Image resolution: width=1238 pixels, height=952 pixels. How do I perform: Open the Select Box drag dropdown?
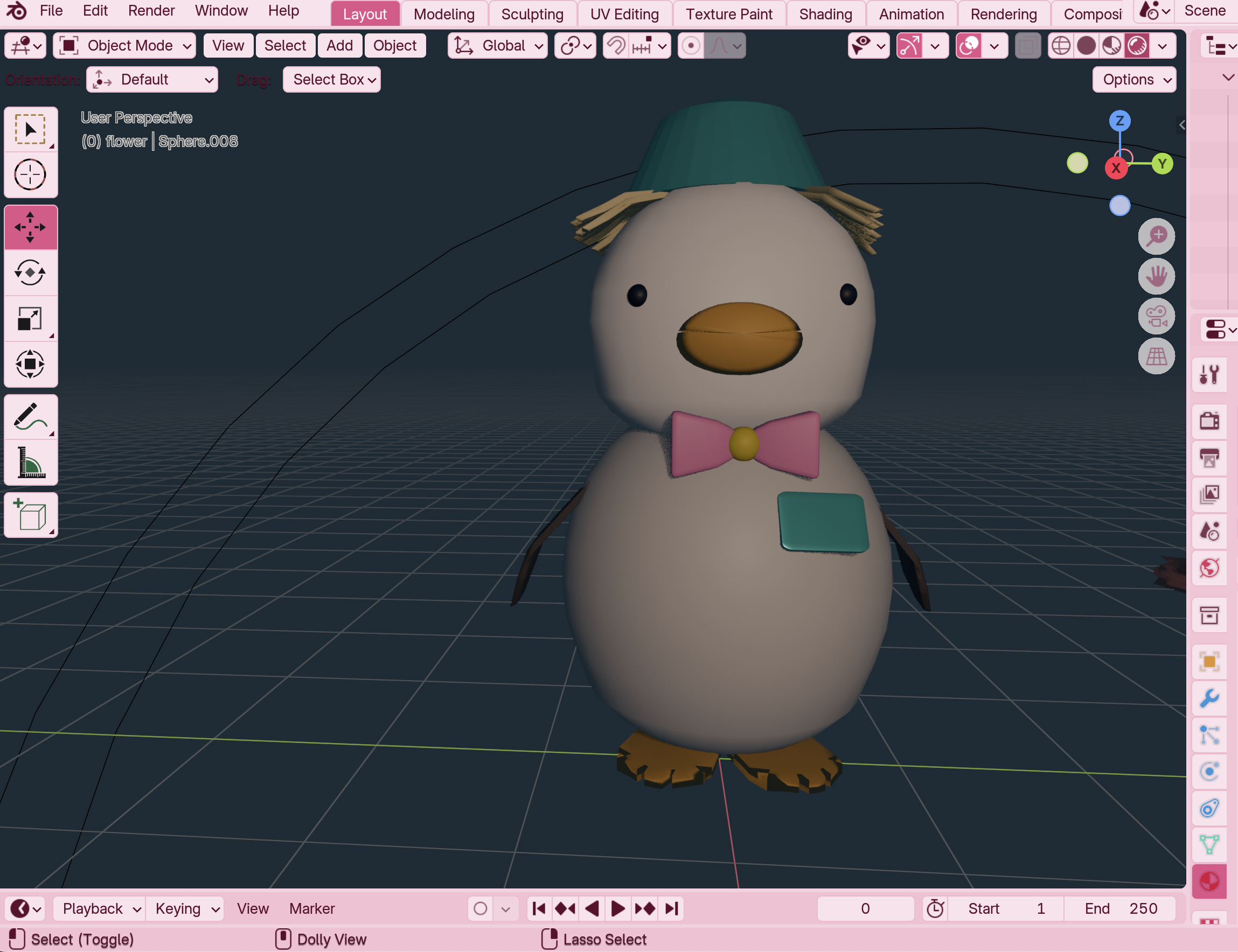[x=332, y=80]
